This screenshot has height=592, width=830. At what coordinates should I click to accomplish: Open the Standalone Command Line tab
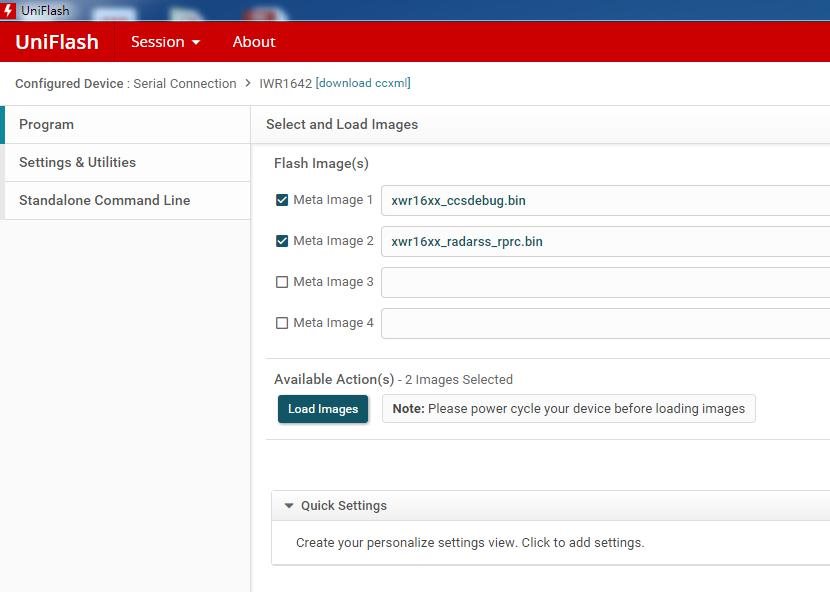point(127,201)
